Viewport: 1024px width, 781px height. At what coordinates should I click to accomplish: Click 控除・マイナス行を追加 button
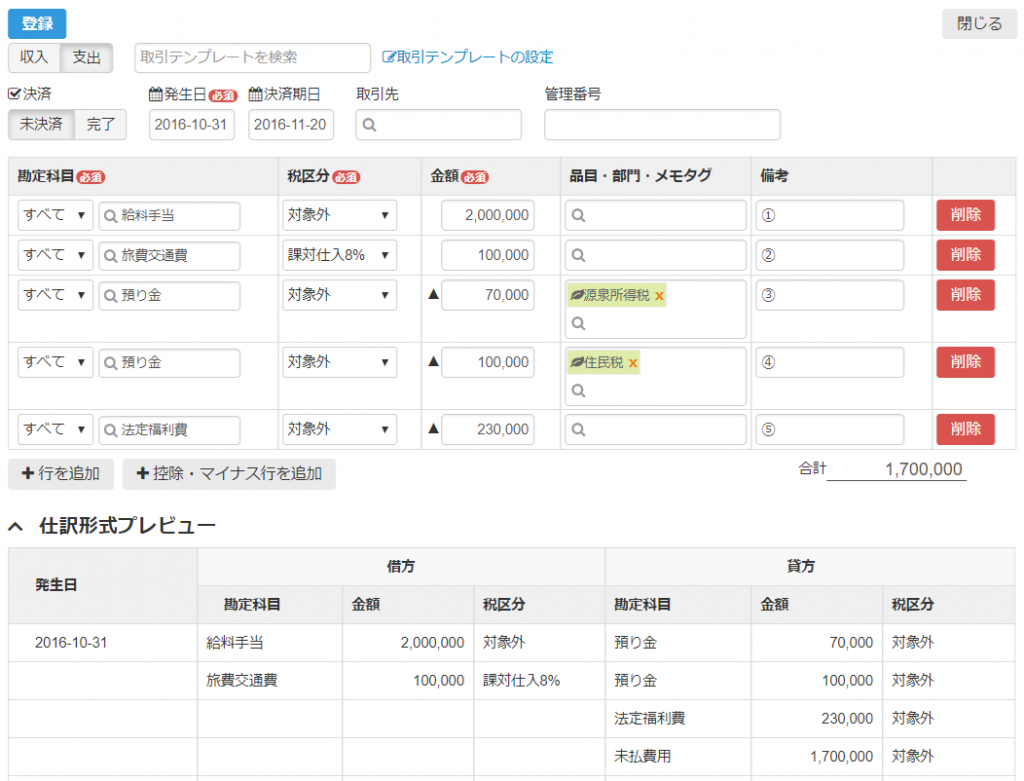point(229,474)
